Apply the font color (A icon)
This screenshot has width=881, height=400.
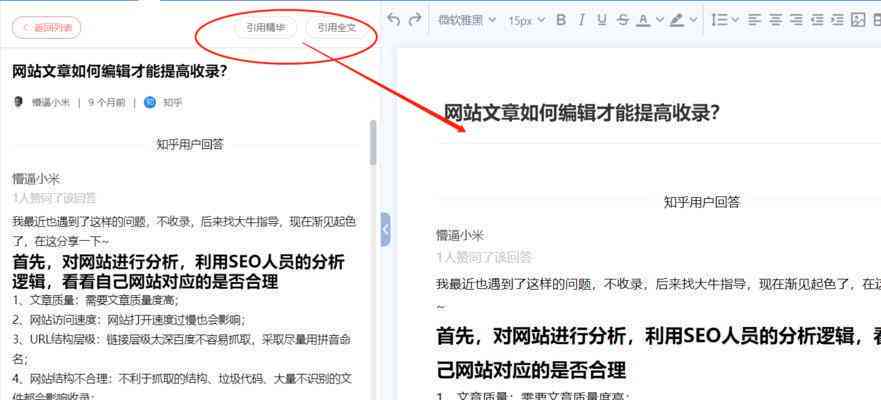coord(643,20)
